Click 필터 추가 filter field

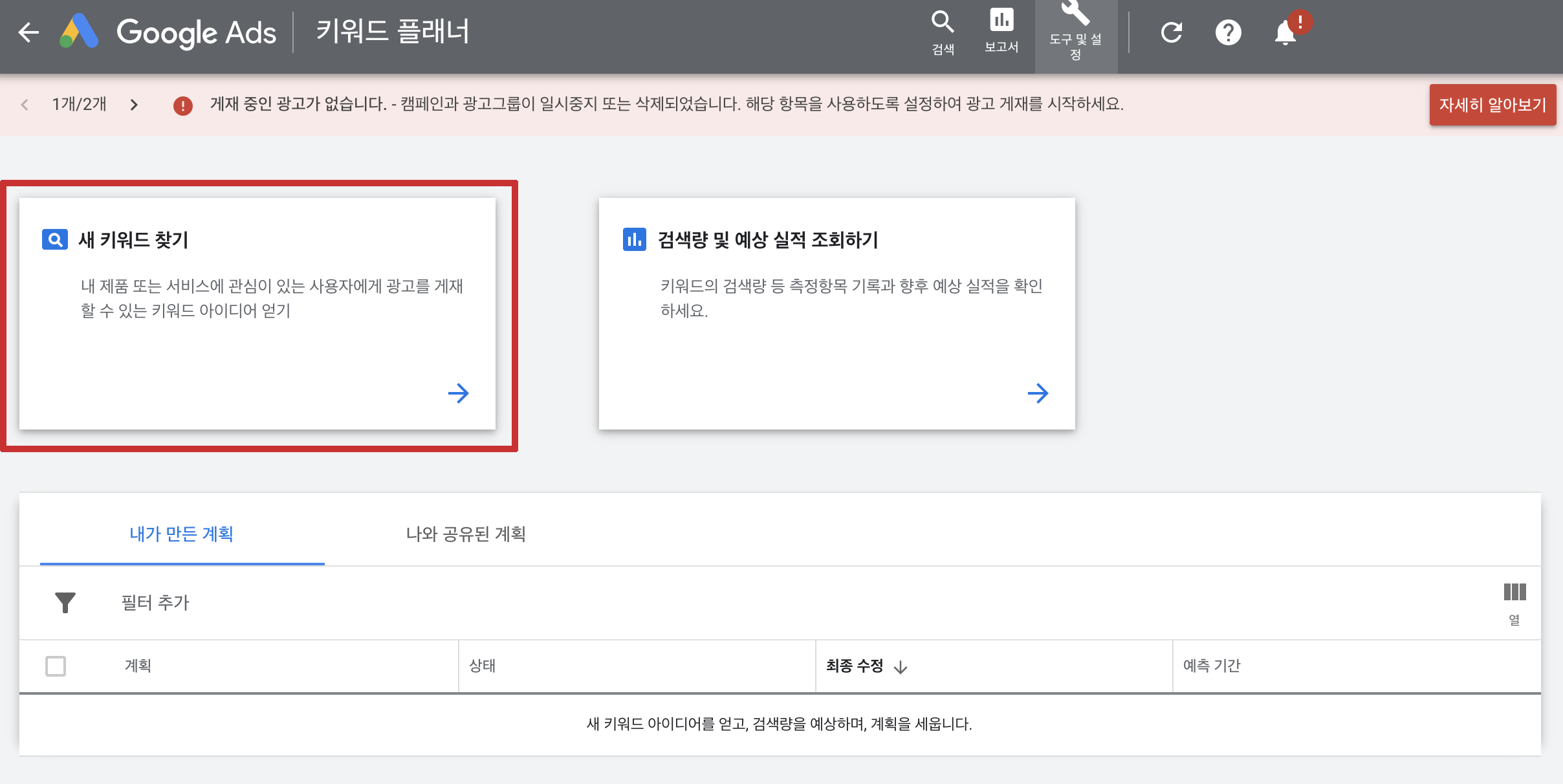click(x=155, y=602)
